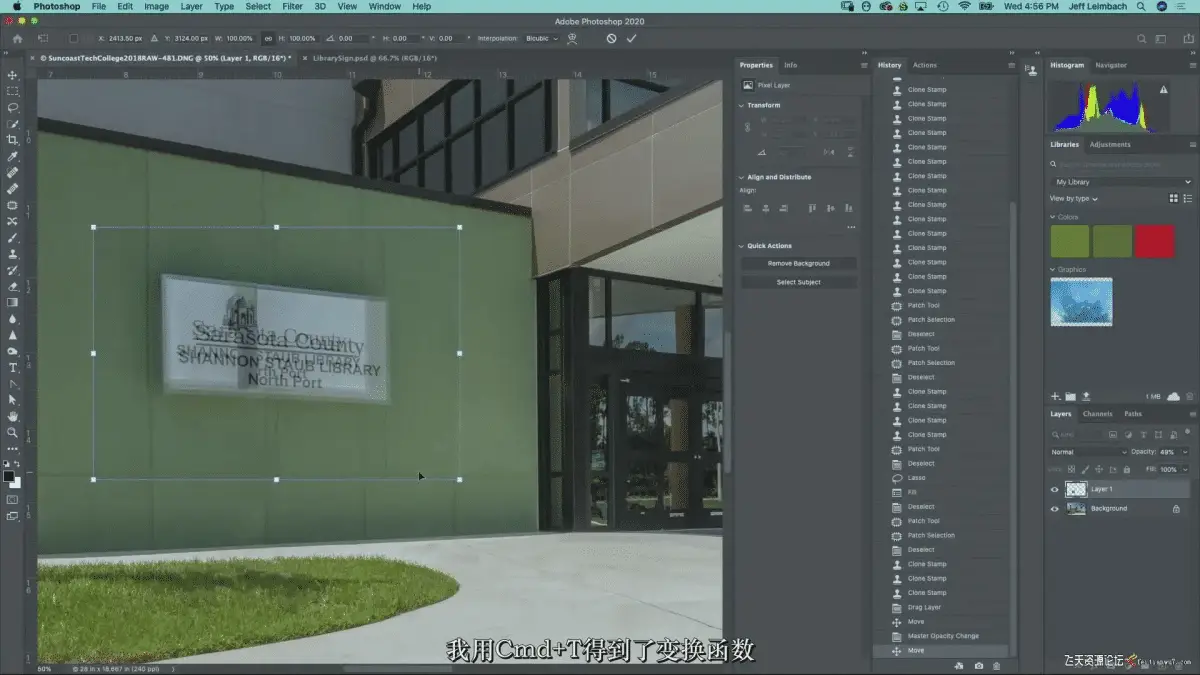
Task: Open the Properties panel menu
Action: 864,65
